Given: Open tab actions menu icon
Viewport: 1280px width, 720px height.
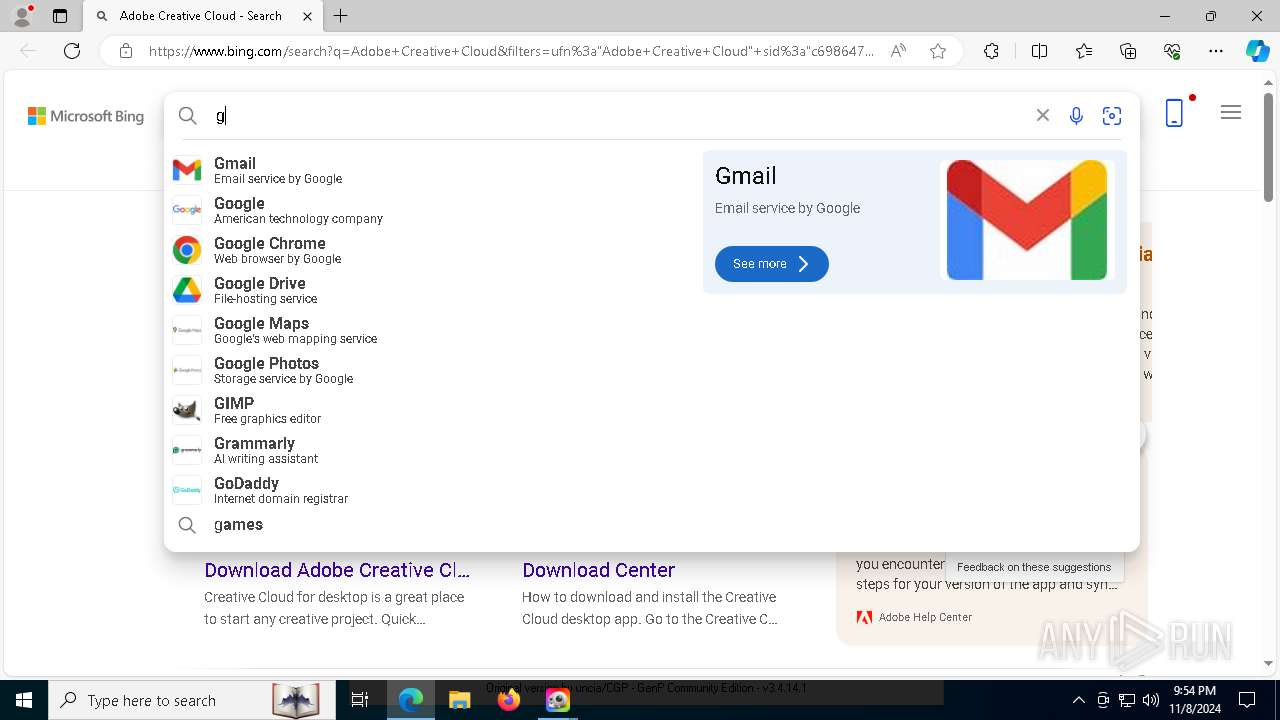Looking at the screenshot, I should [x=60, y=16].
